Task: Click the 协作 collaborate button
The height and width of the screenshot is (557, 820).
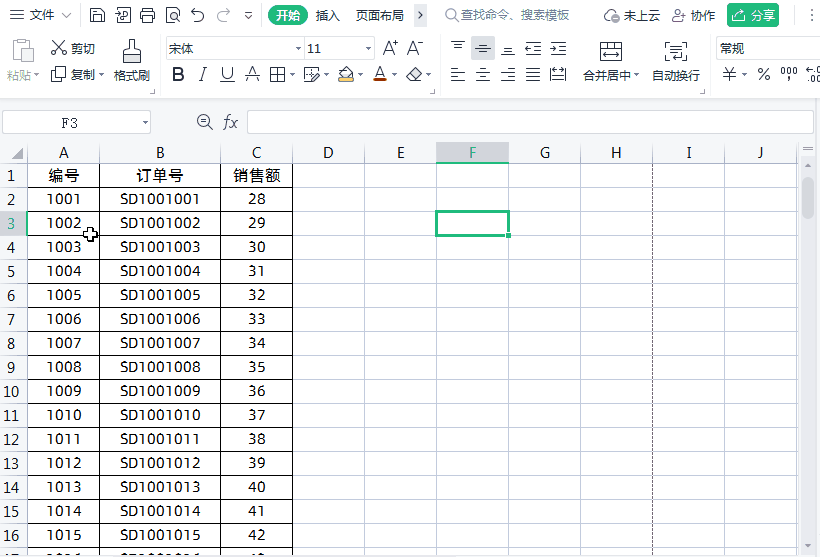Action: [x=693, y=15]
